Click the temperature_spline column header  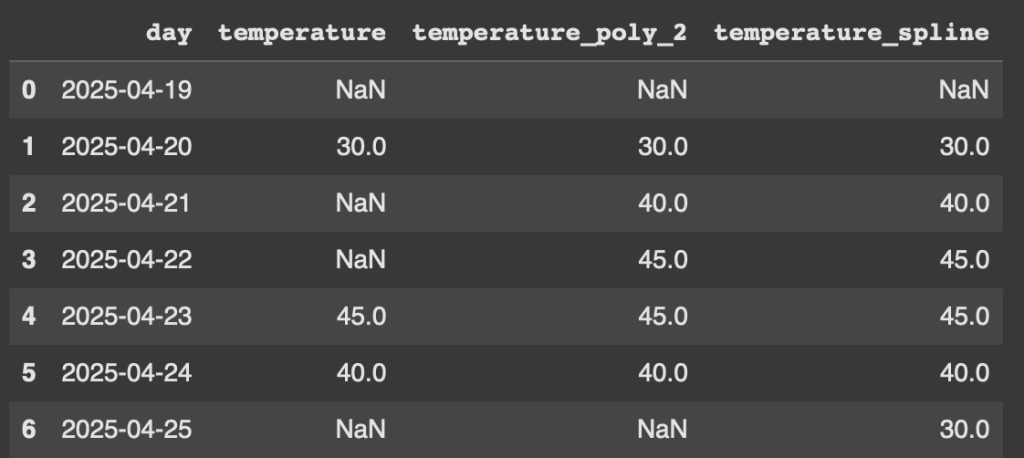[852, 33]
